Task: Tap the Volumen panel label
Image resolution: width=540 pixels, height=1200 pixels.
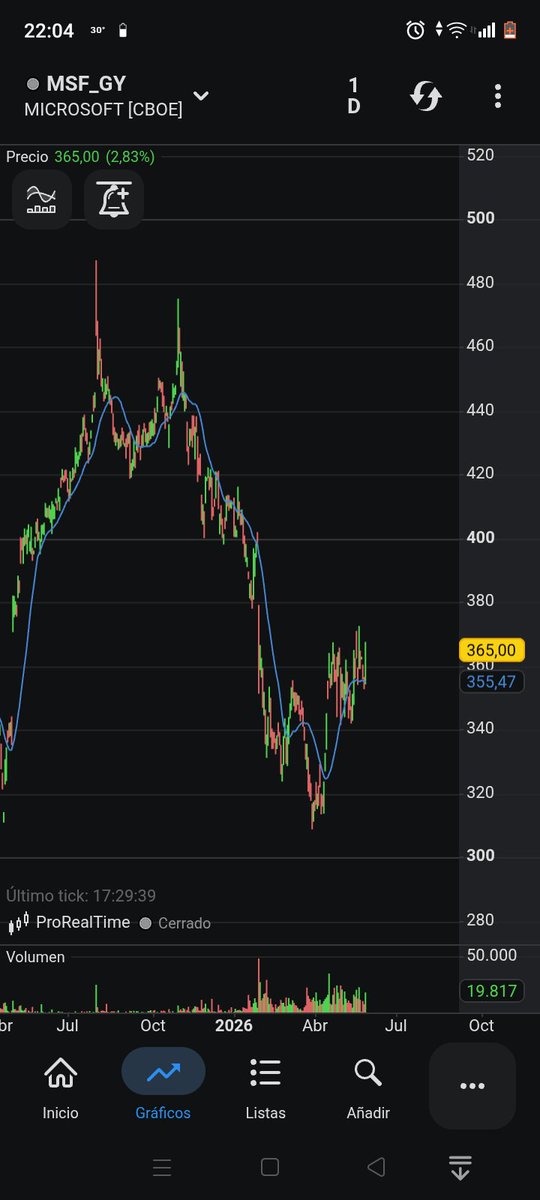Action: [35, 957]
